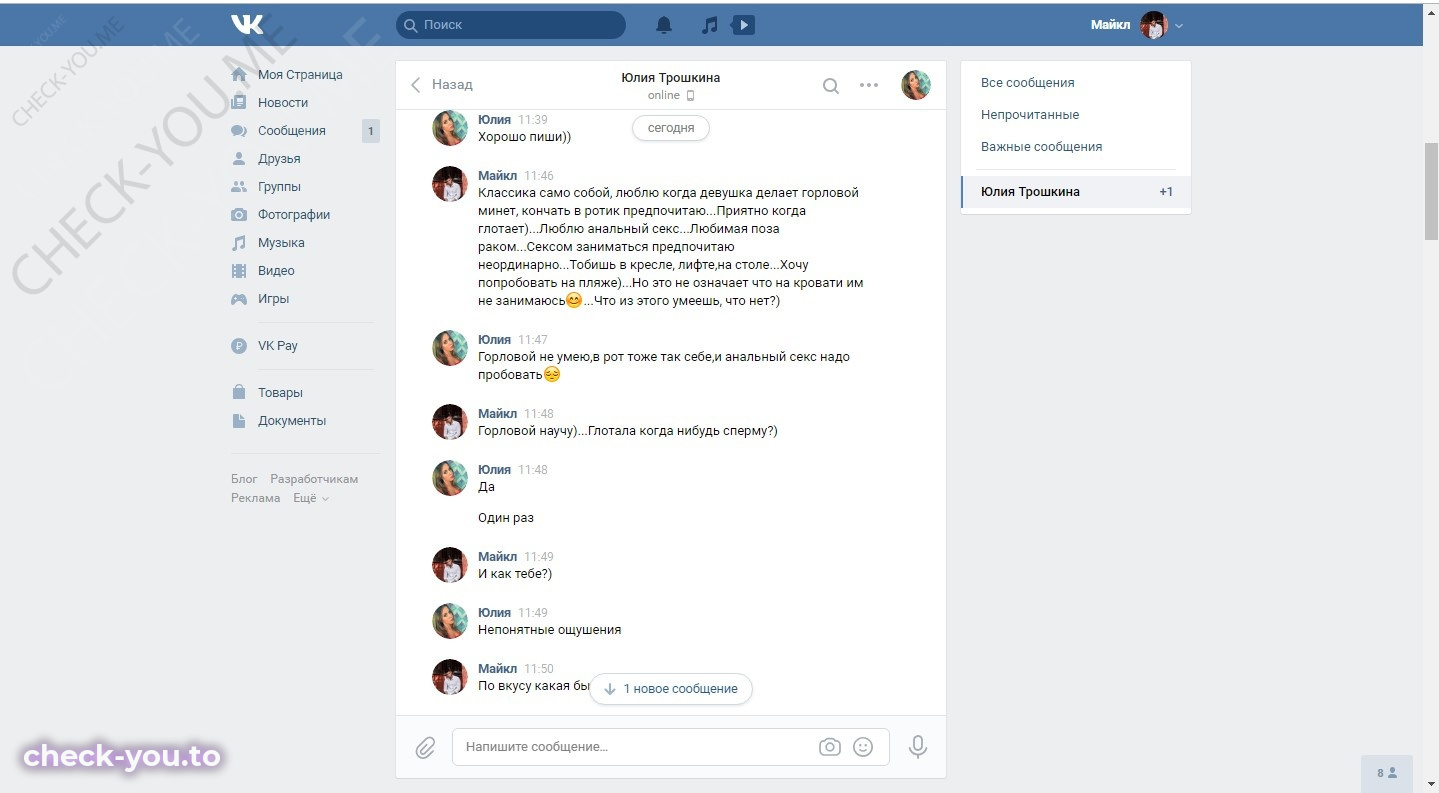
Task: Click the ruble icon beside VK Pay
Action: pos(239,346)
